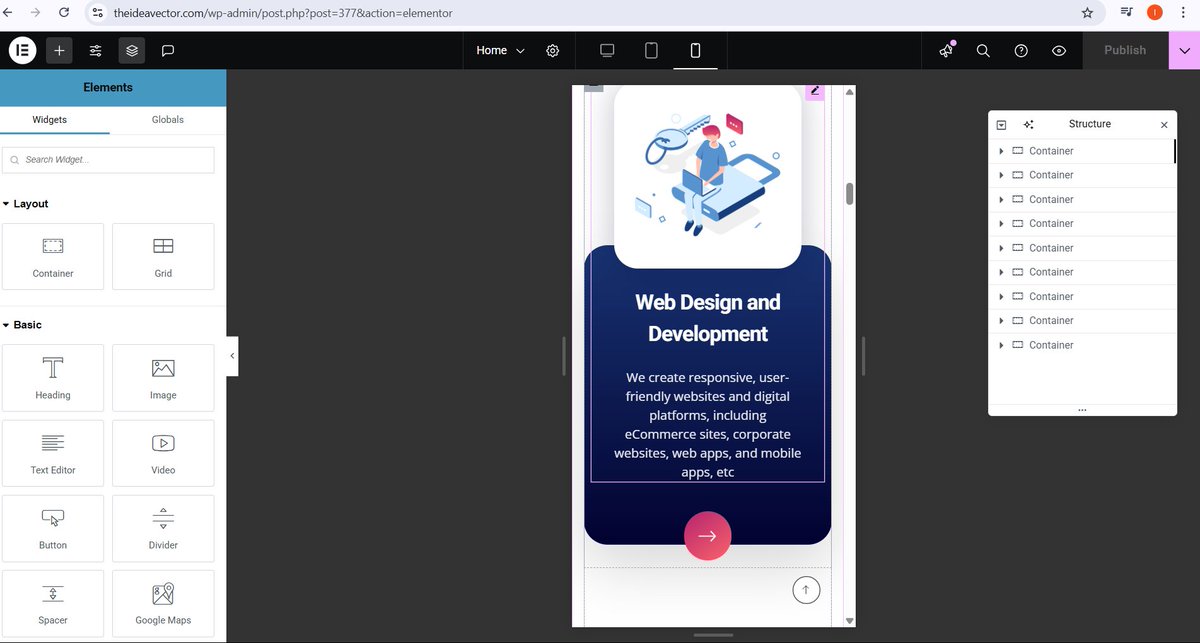Open What's New megaphone icon
1200x643 pixels.
[946, 50]
